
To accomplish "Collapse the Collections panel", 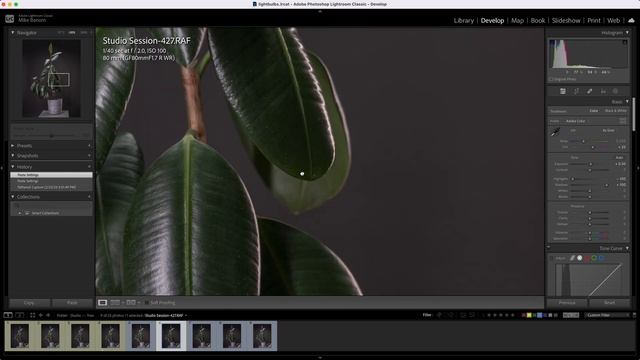I will click(13, 197).
